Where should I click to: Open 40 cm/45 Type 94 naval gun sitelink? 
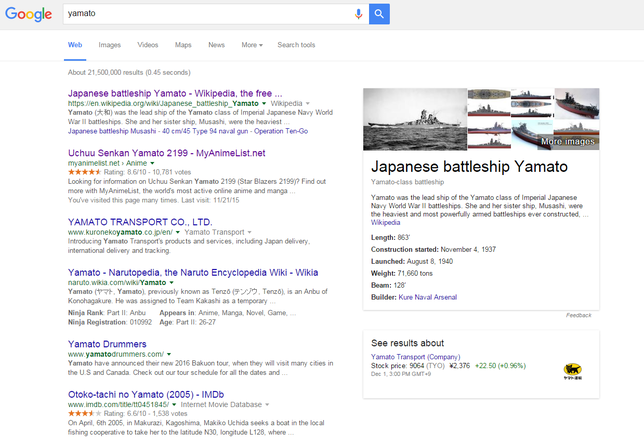coord(205,131)
